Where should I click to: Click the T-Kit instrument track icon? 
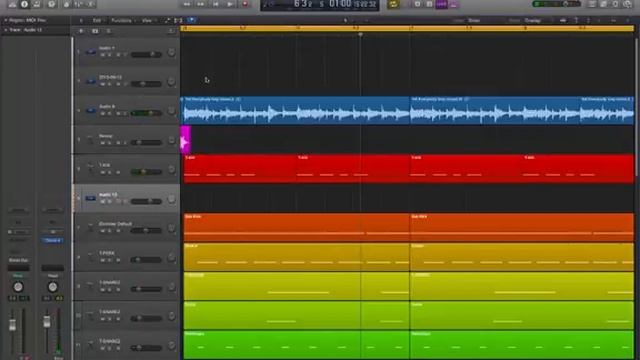click(x=91, y=169)
